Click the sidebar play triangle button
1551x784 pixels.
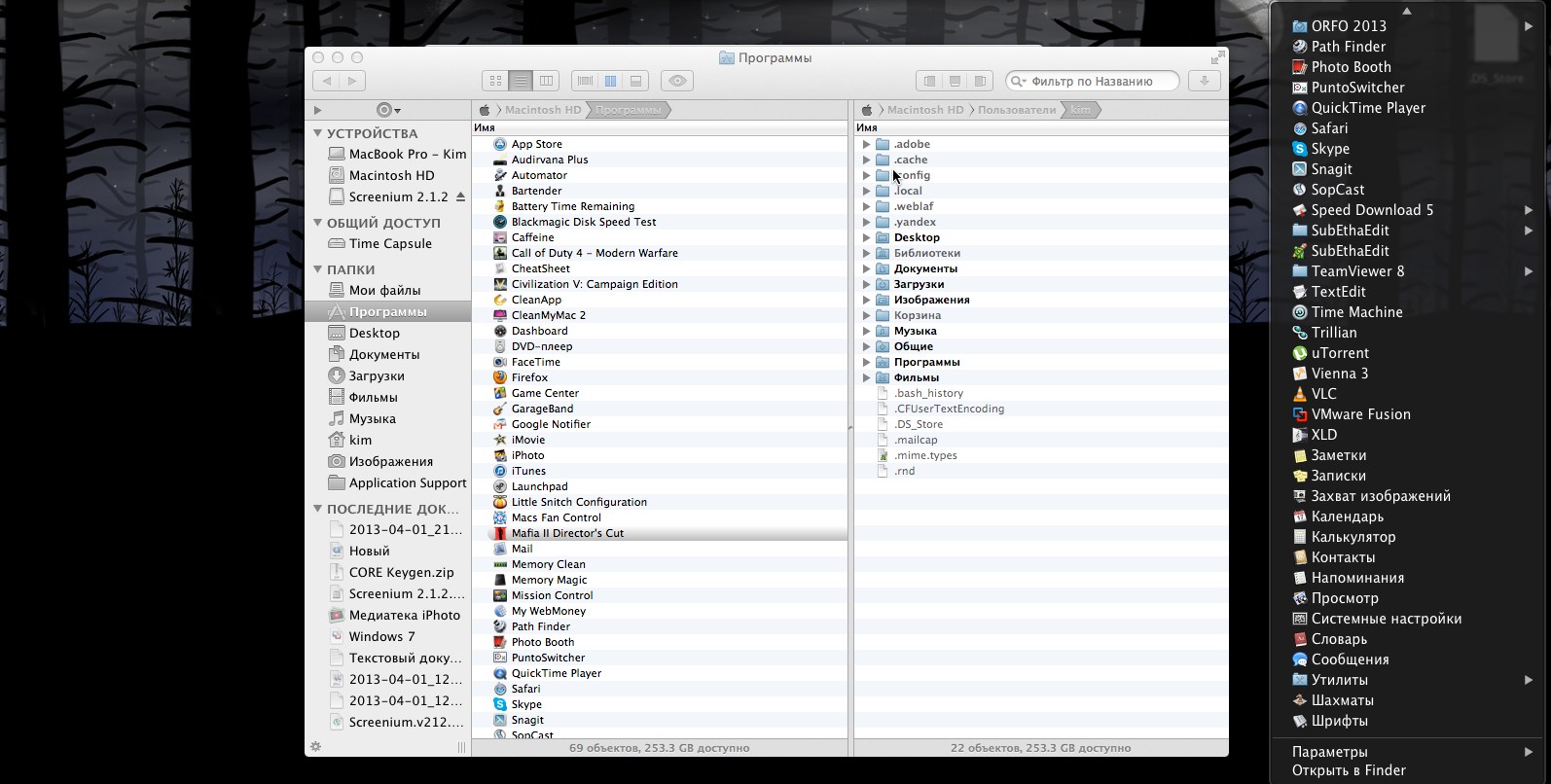pyautogui.click(x=317, y=110)
